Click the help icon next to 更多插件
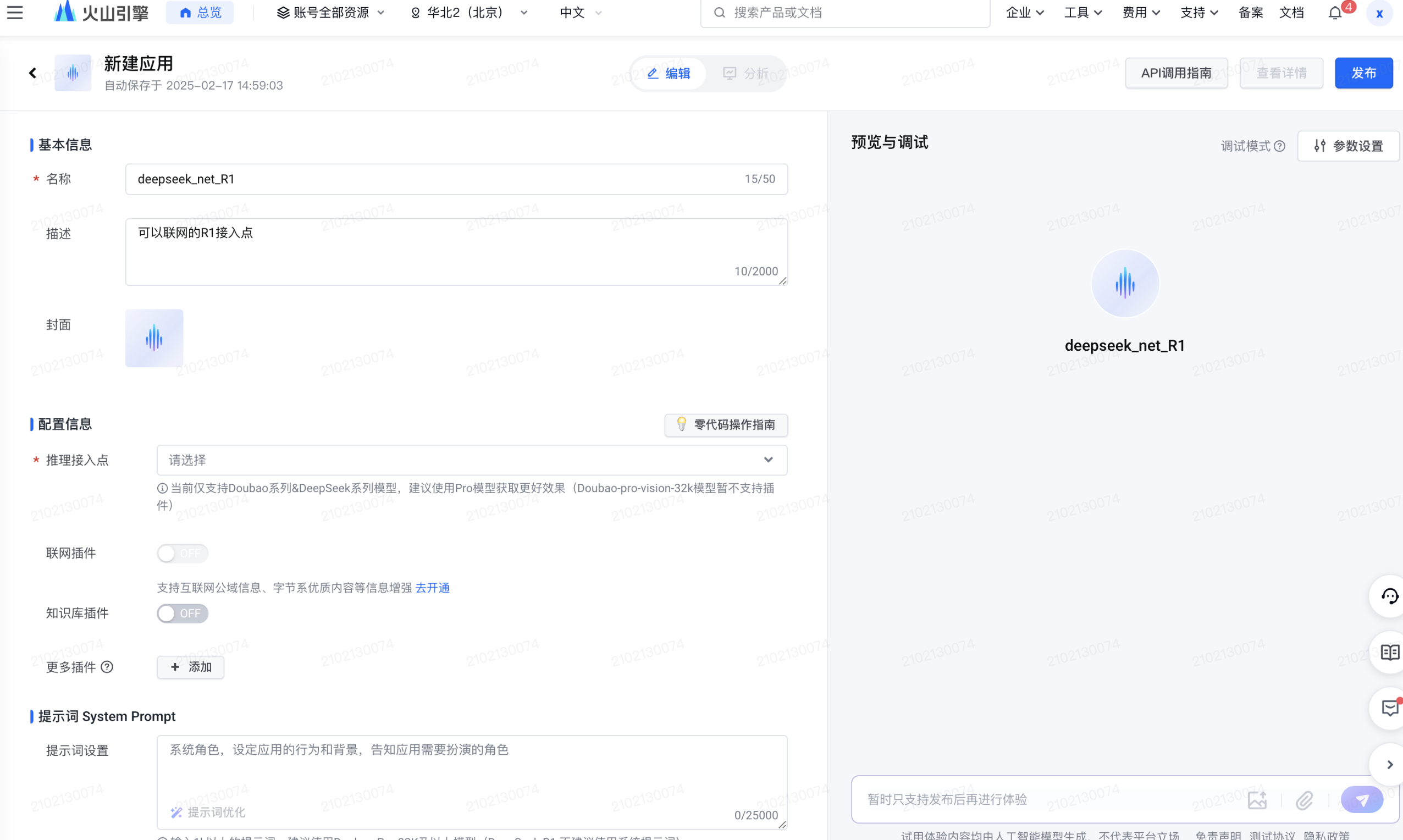Screen dimensions: 1403x840 (x=107, y=667)
